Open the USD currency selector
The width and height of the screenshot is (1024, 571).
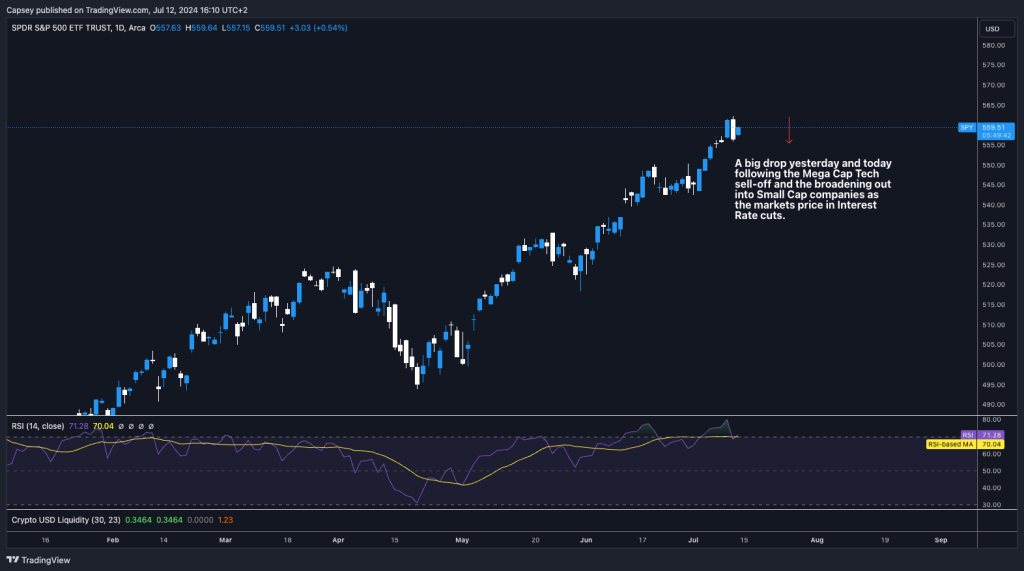pyautogui.click(x=992, y=29)
